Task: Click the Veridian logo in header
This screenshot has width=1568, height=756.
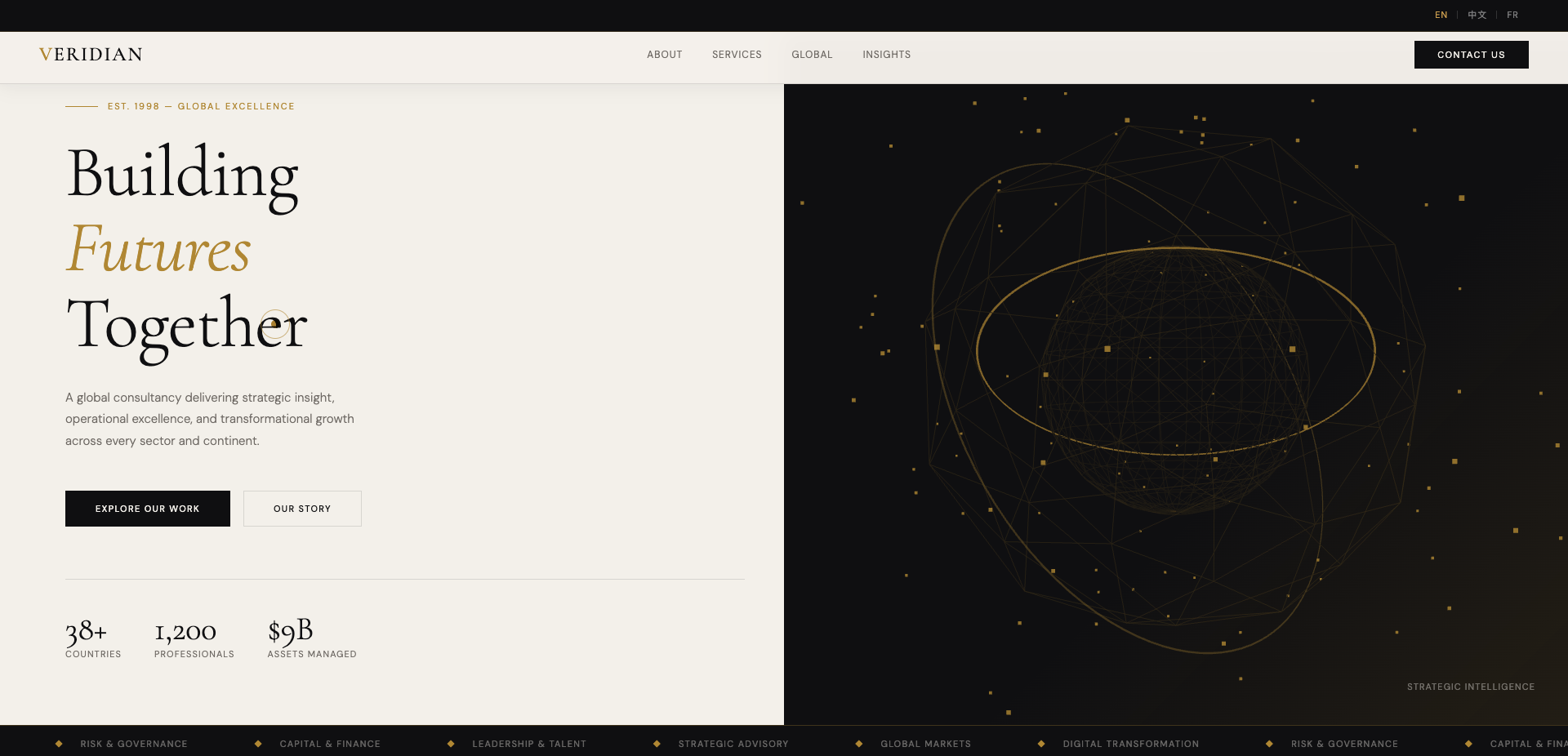Action: pyautogui.click(x=91, y=55)
